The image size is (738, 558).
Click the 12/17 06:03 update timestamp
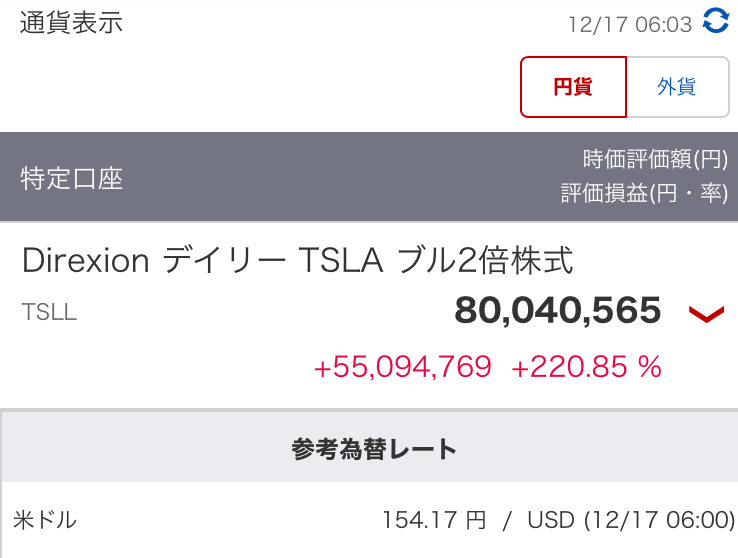(630, 24)
